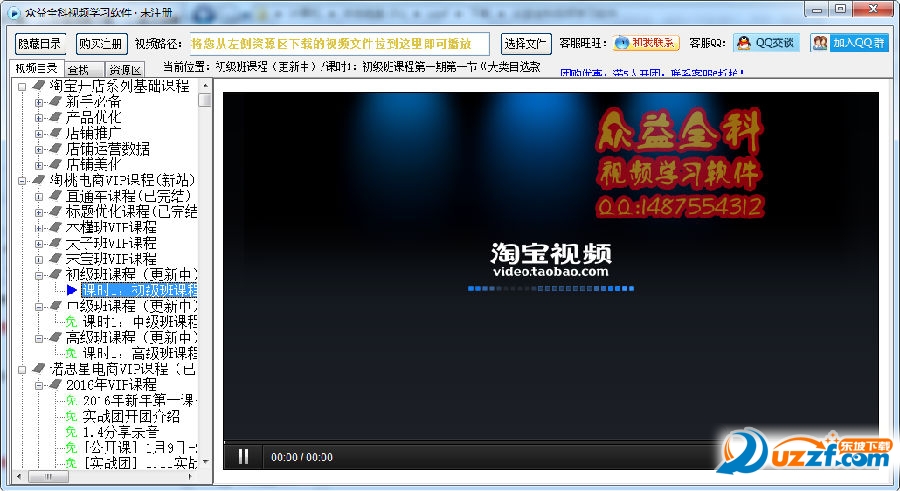The image size is (900, 491).
Task: Click the 和我联系 Wangwang button
Action: tap(646, 43)
